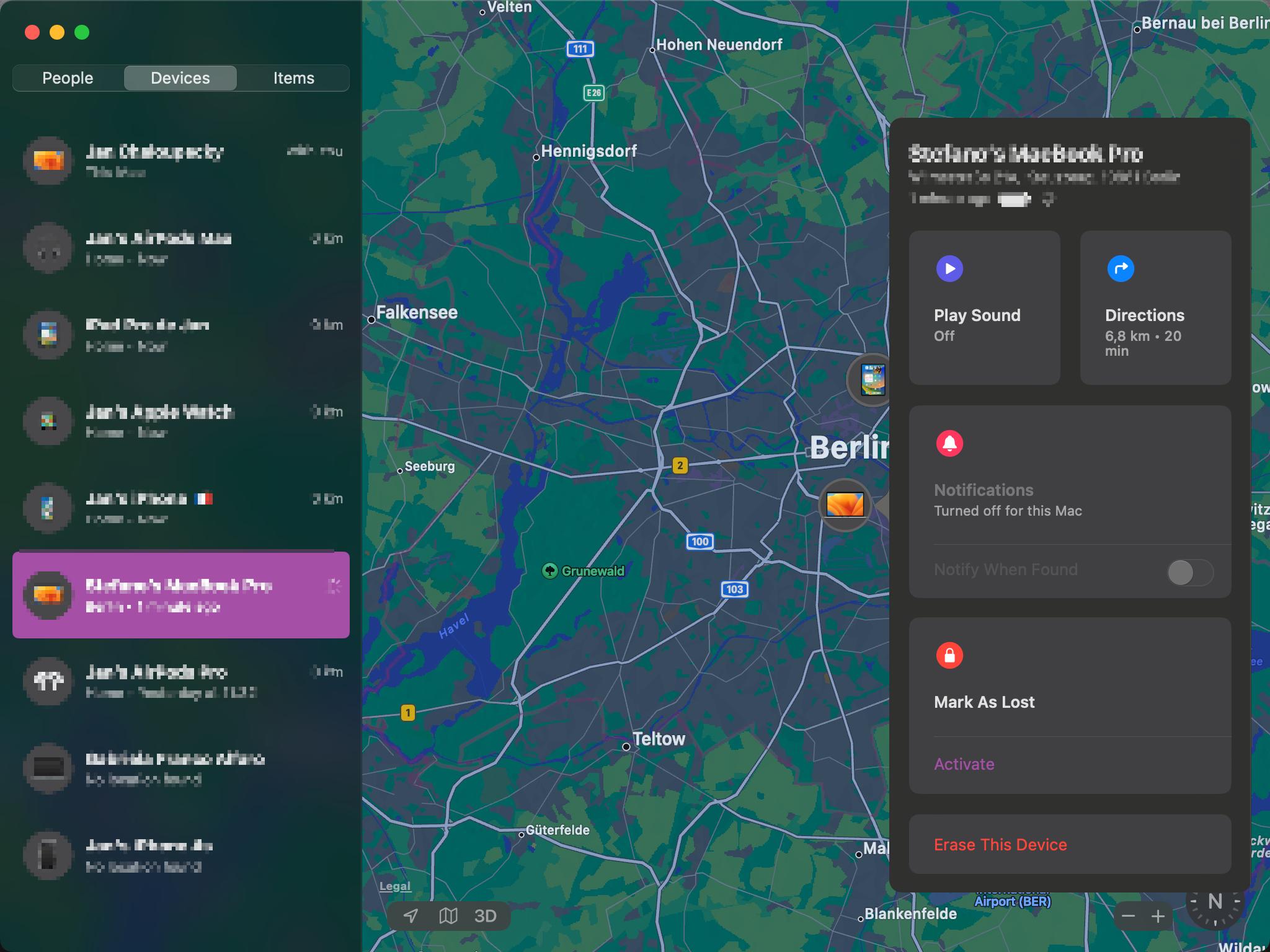Click the purple play icon under Stefano's MacBook Pro

[x=949, y=268]
